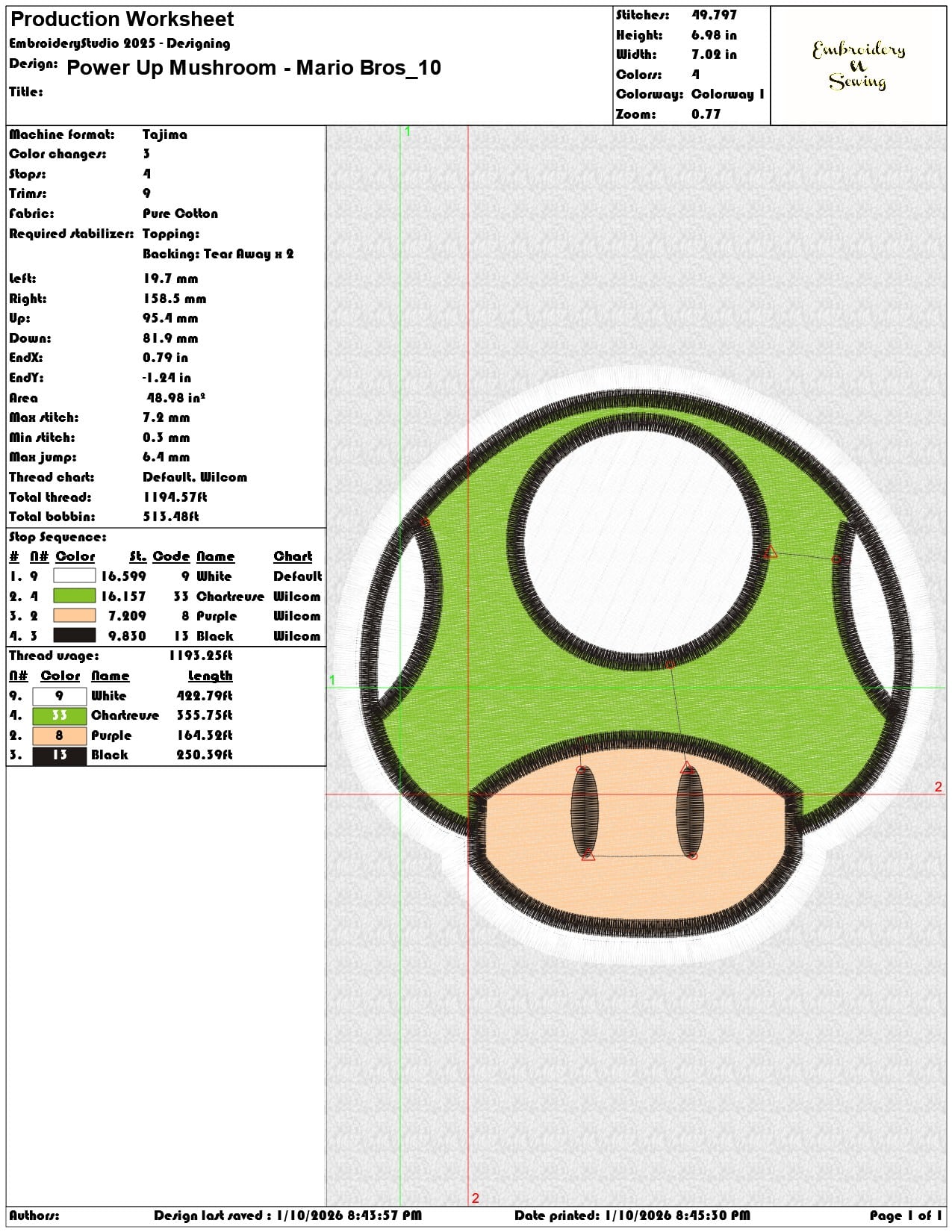This screenshot has height=1232, width=952.
Task: Click the Total bobbin value 513.48ft
Action: [x=171, y=517]
